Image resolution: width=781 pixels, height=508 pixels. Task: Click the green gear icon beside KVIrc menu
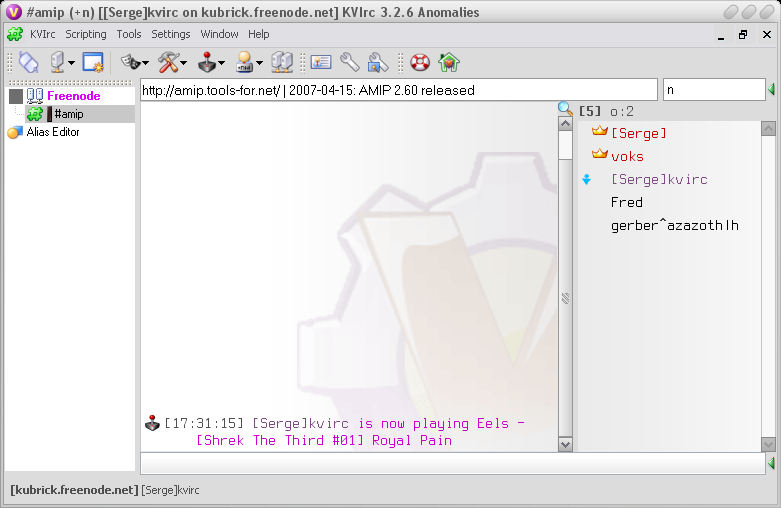point(15,34)
